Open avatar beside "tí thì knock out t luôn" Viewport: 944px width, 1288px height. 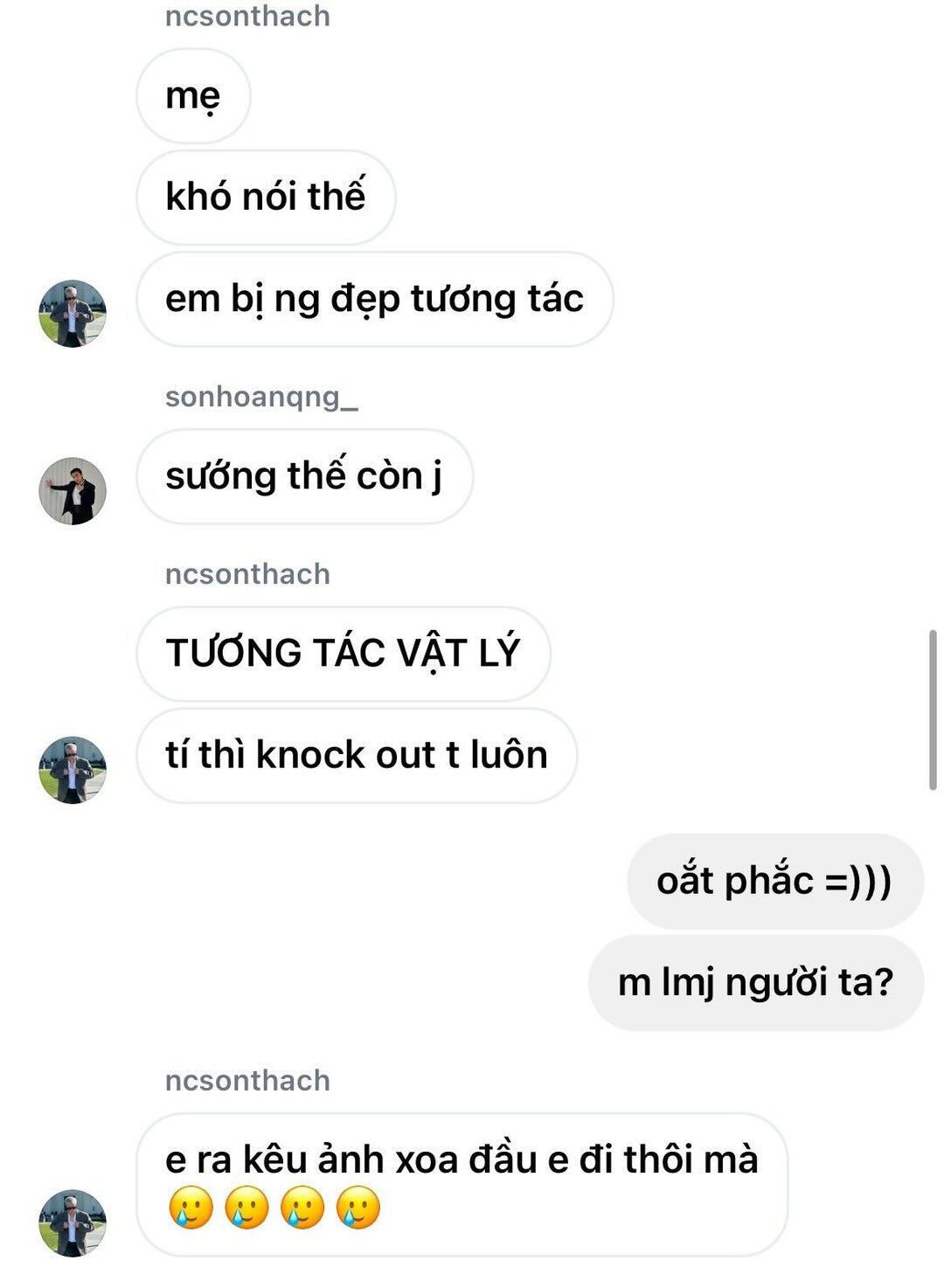73,770
